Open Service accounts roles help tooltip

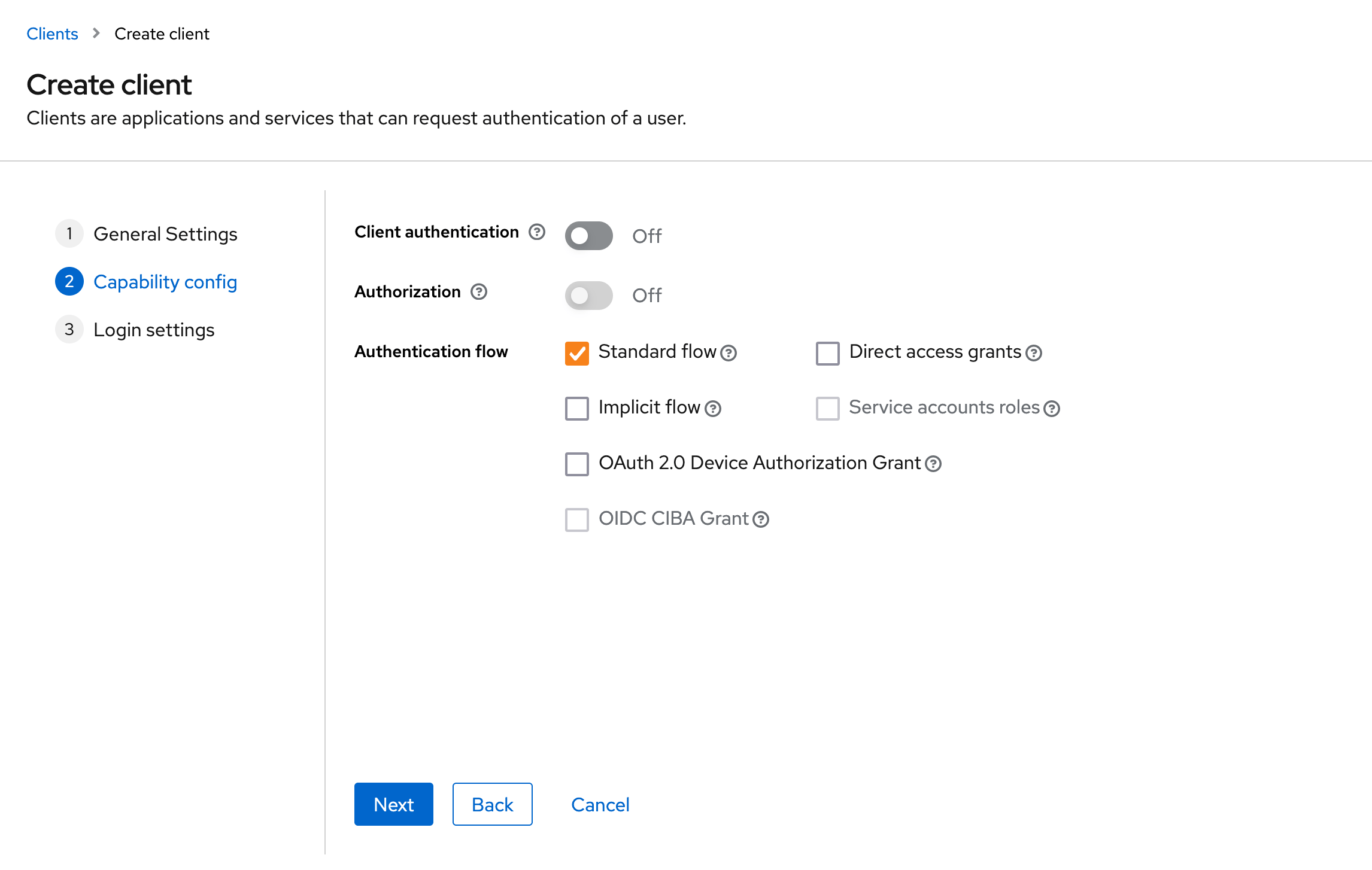pos(1051,409)
